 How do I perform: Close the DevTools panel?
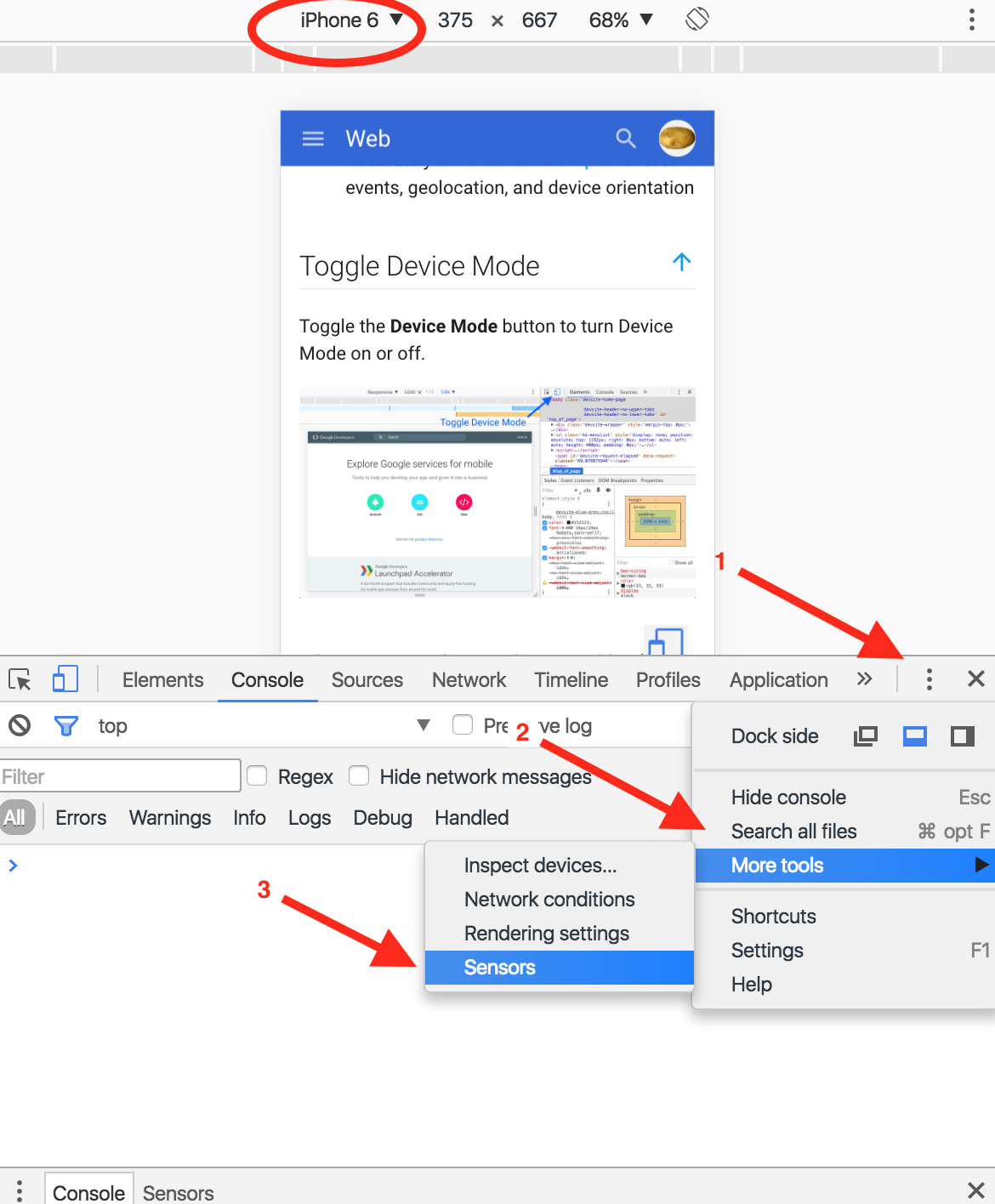pos(975,679)
